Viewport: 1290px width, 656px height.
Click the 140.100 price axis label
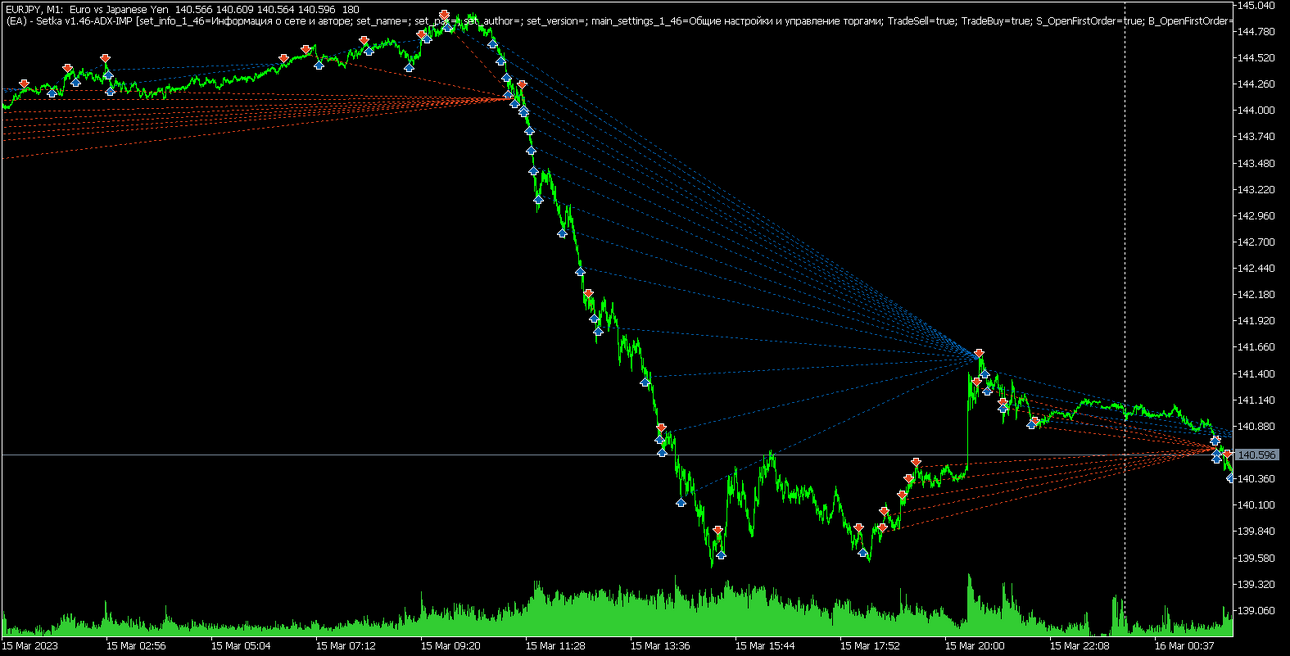click(1257, 505)
